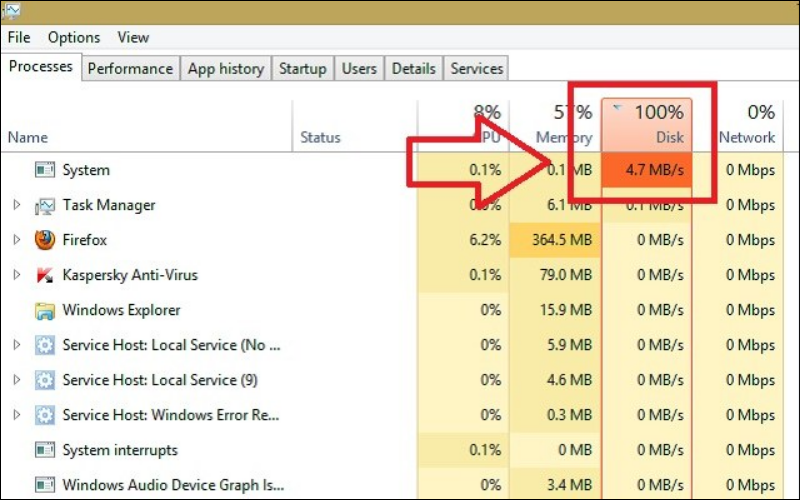This screenshot has height=500, width=800.
Task: Select the Processes tab
Action: point(41,66)
